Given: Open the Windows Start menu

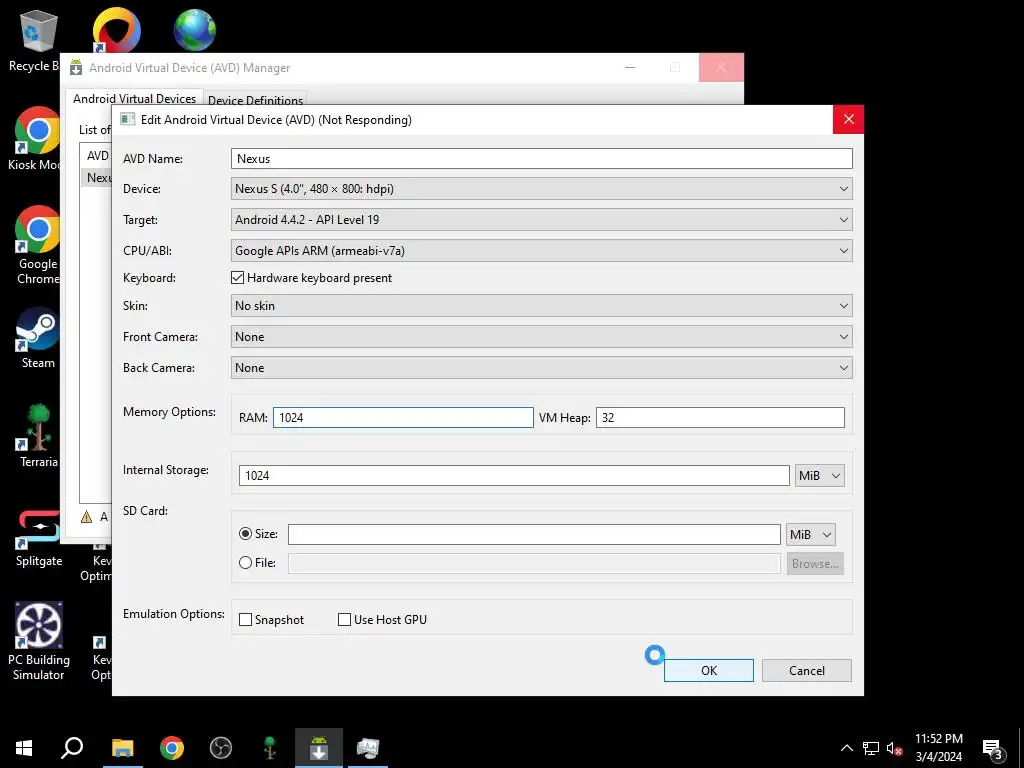Looking at the screenshot, I should 24,748.
